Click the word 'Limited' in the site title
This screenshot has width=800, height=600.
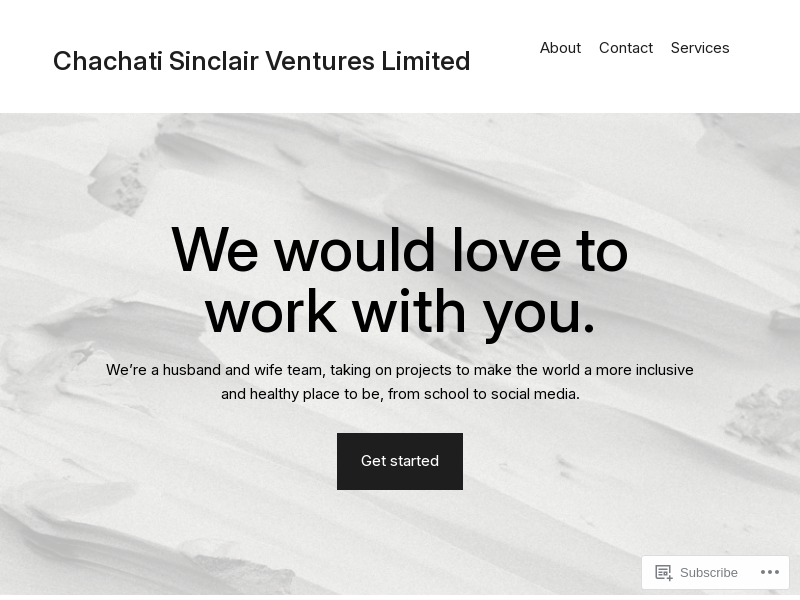pyautogui.click(x=426, y=61)
